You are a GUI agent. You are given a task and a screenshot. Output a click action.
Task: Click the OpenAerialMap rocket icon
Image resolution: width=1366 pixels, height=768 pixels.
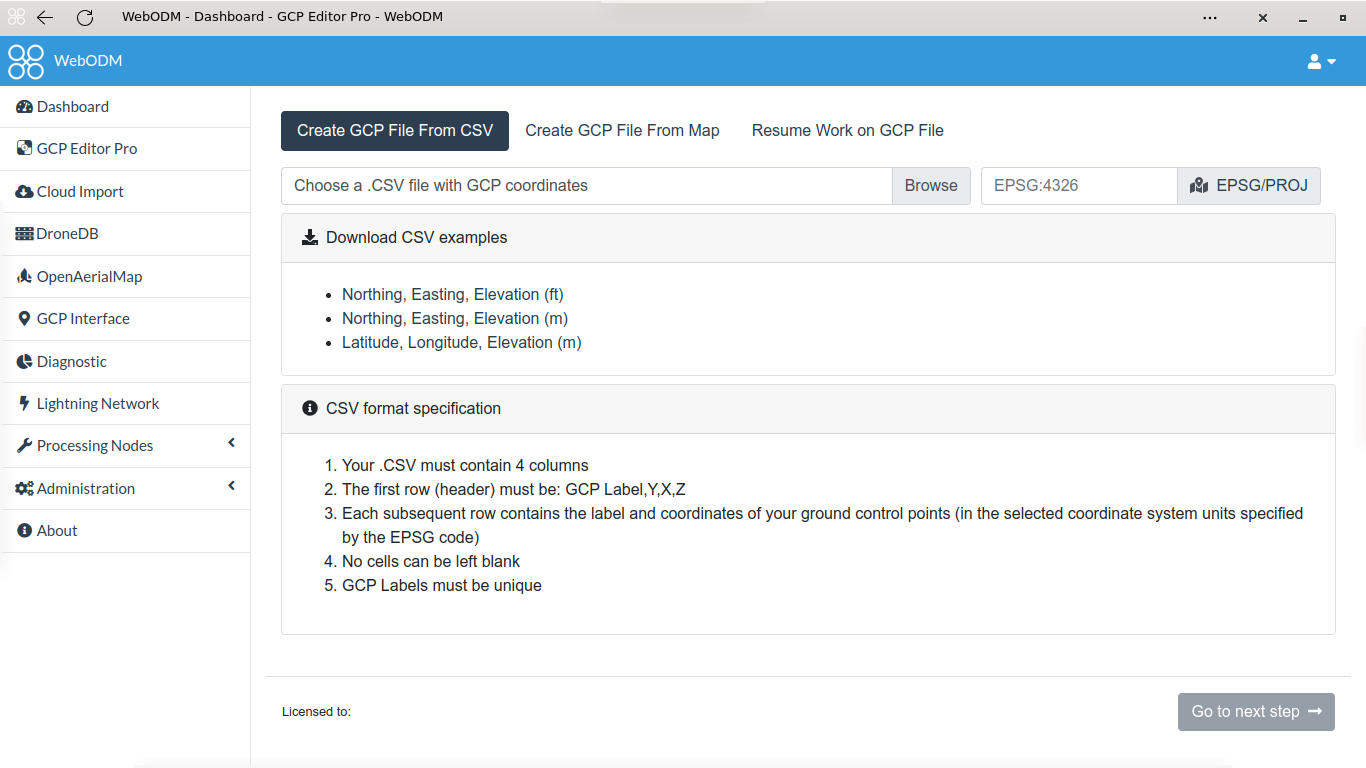tap(25, 277)
